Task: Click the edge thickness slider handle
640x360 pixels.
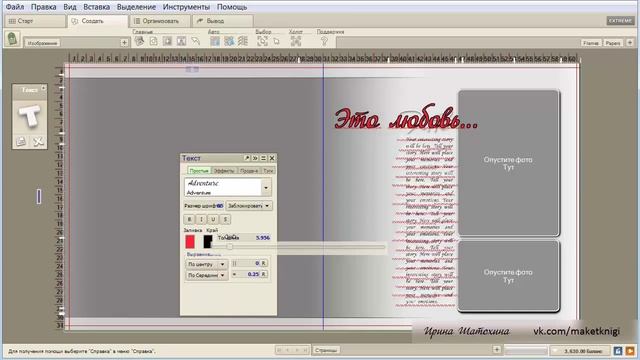Action: point(229,247)
